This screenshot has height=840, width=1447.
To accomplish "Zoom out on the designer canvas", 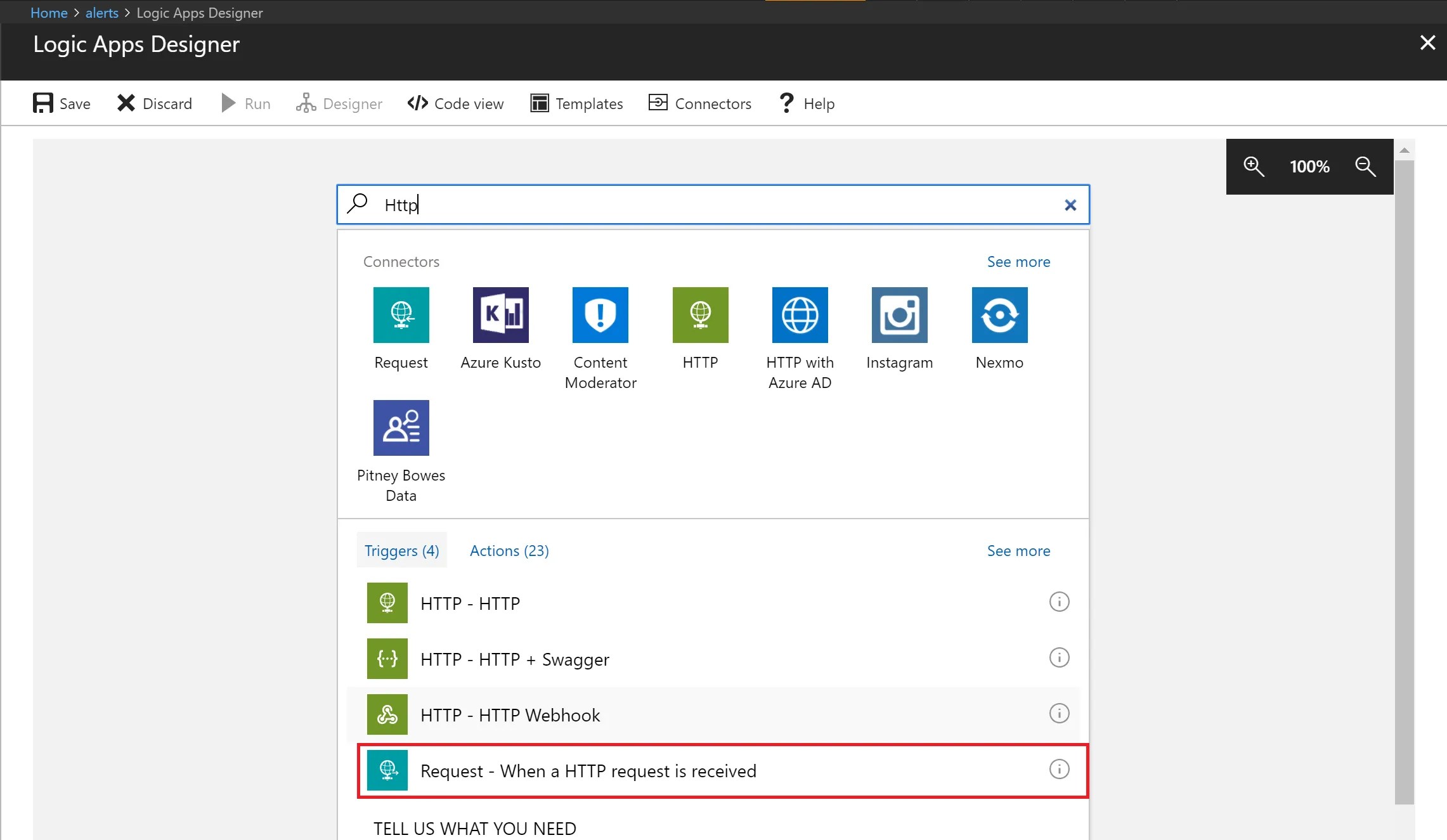I will [x=1365, y=166].
